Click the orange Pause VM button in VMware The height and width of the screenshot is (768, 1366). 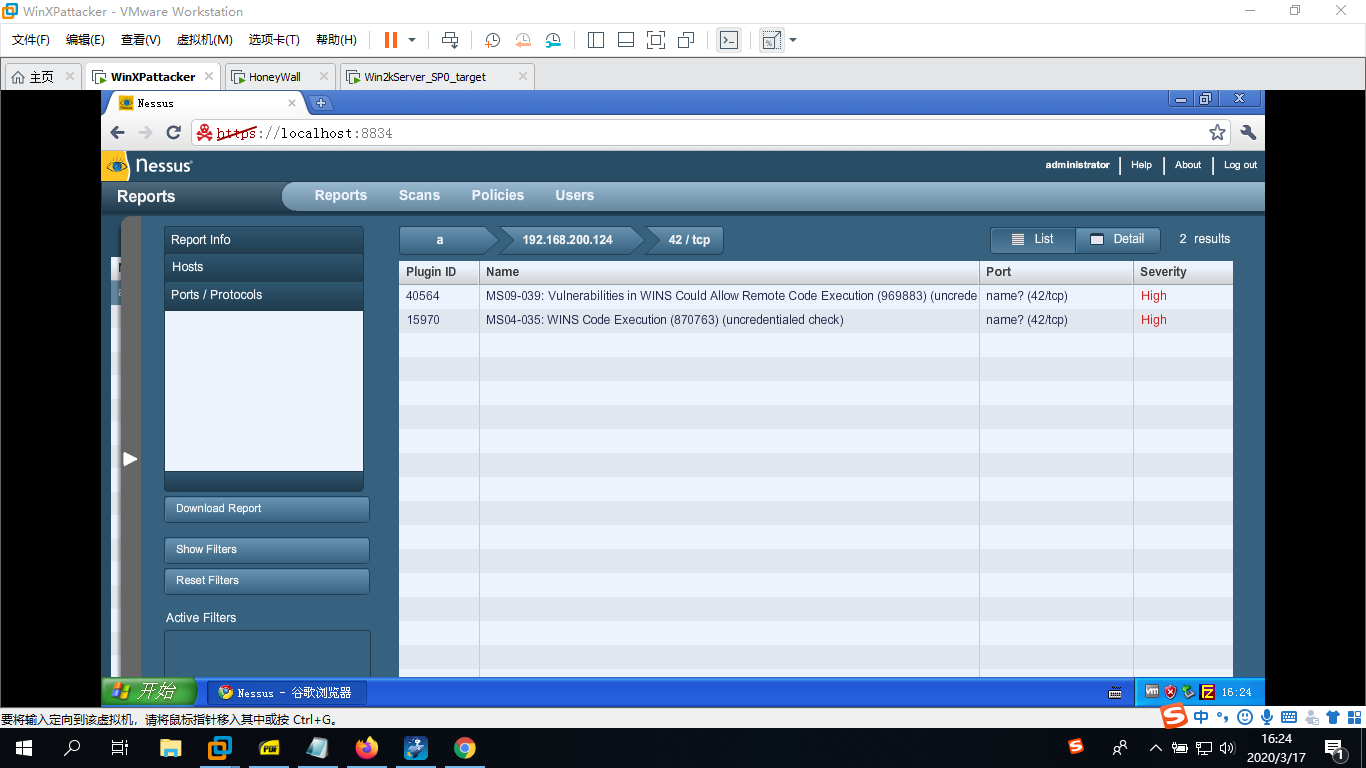click(x=390, y=40)
